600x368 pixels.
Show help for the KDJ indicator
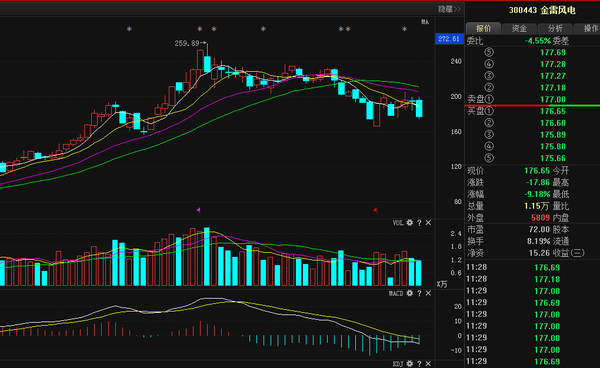[x=419, y=364]
